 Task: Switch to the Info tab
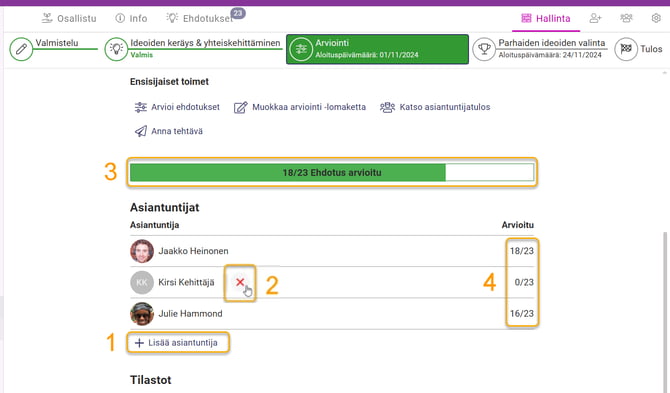point(131,18)
